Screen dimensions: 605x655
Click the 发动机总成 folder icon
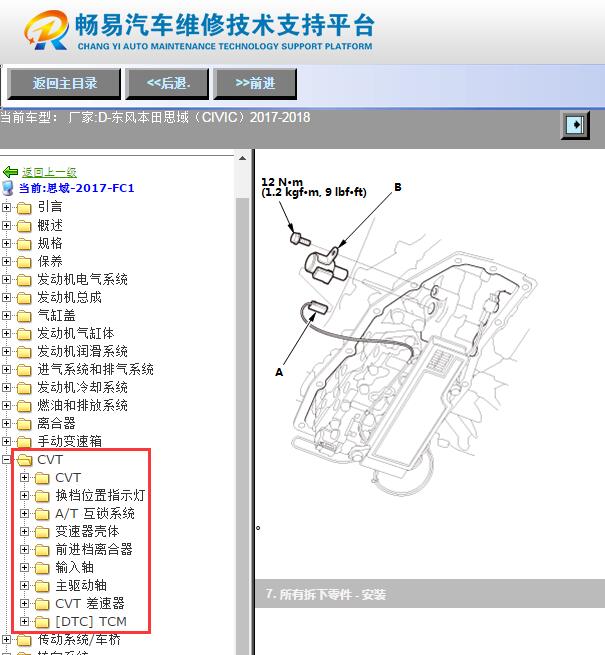coord(24,297)
